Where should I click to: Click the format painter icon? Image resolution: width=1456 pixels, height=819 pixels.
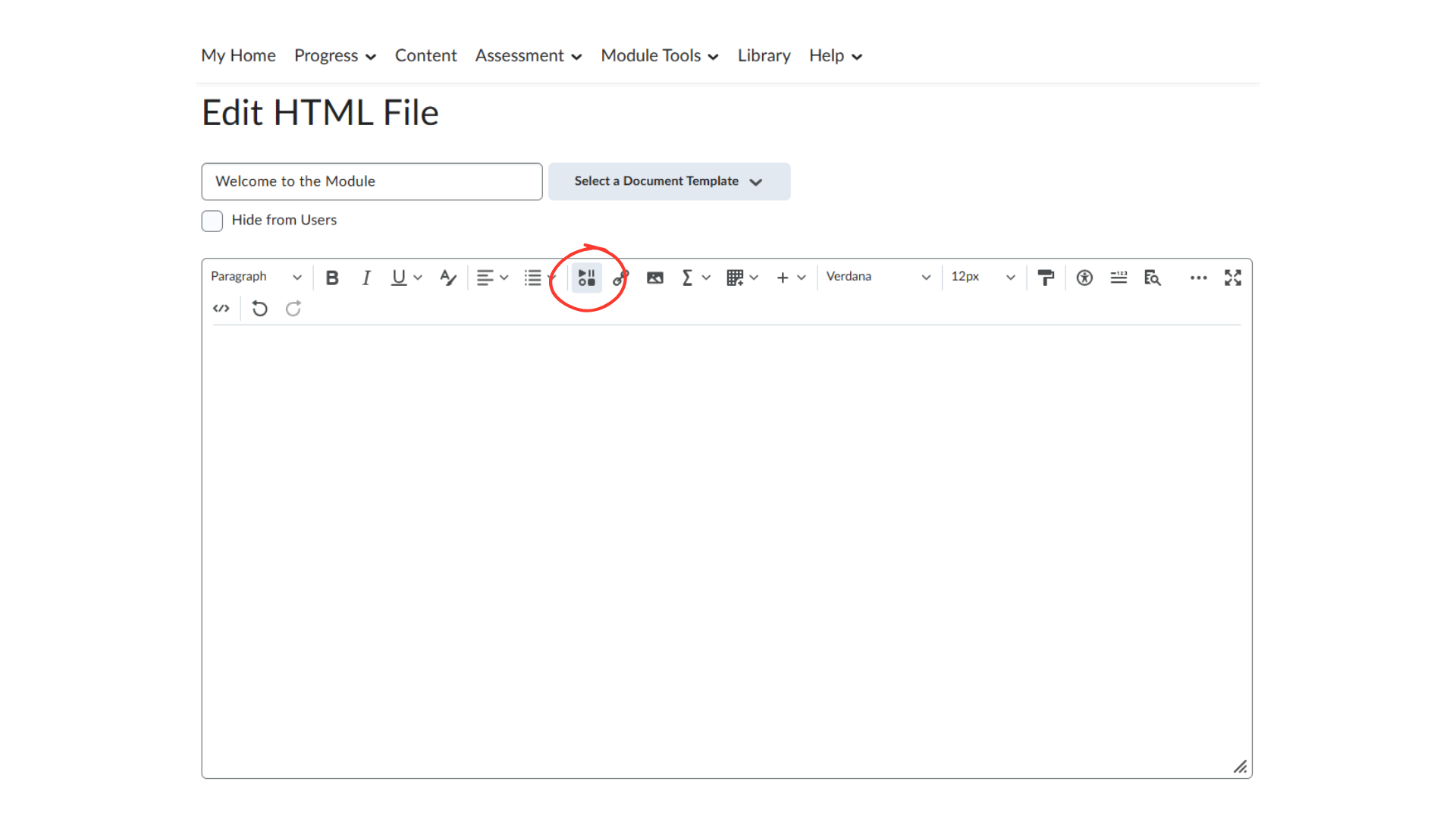pos(1046,278)
